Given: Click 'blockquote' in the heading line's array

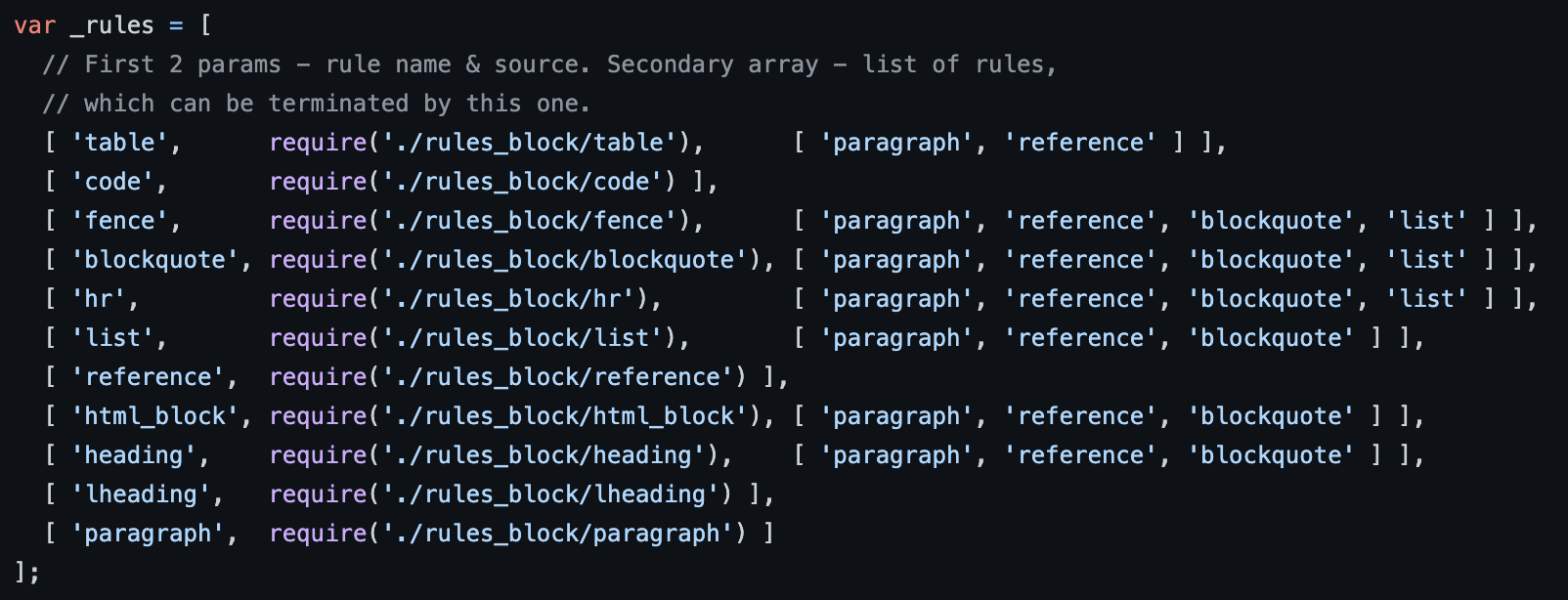Looking at the screenshot, I should 1272,455.
